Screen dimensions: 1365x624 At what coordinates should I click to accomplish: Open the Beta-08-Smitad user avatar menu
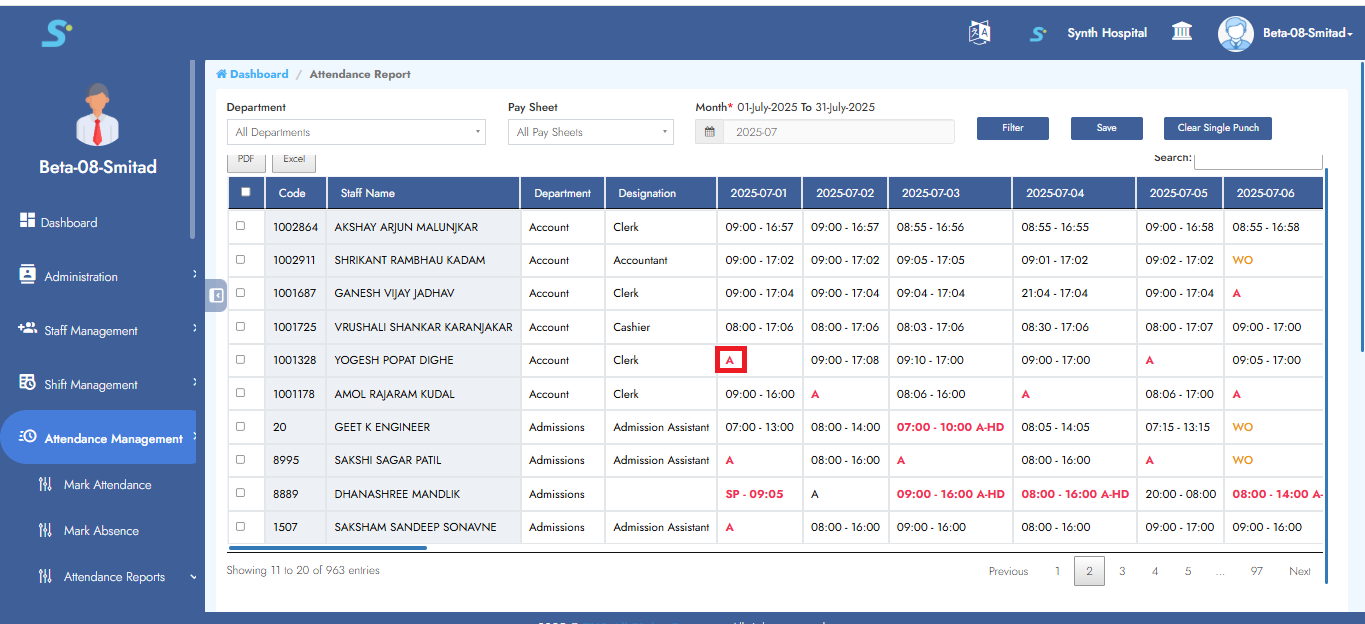point(1235,33)
